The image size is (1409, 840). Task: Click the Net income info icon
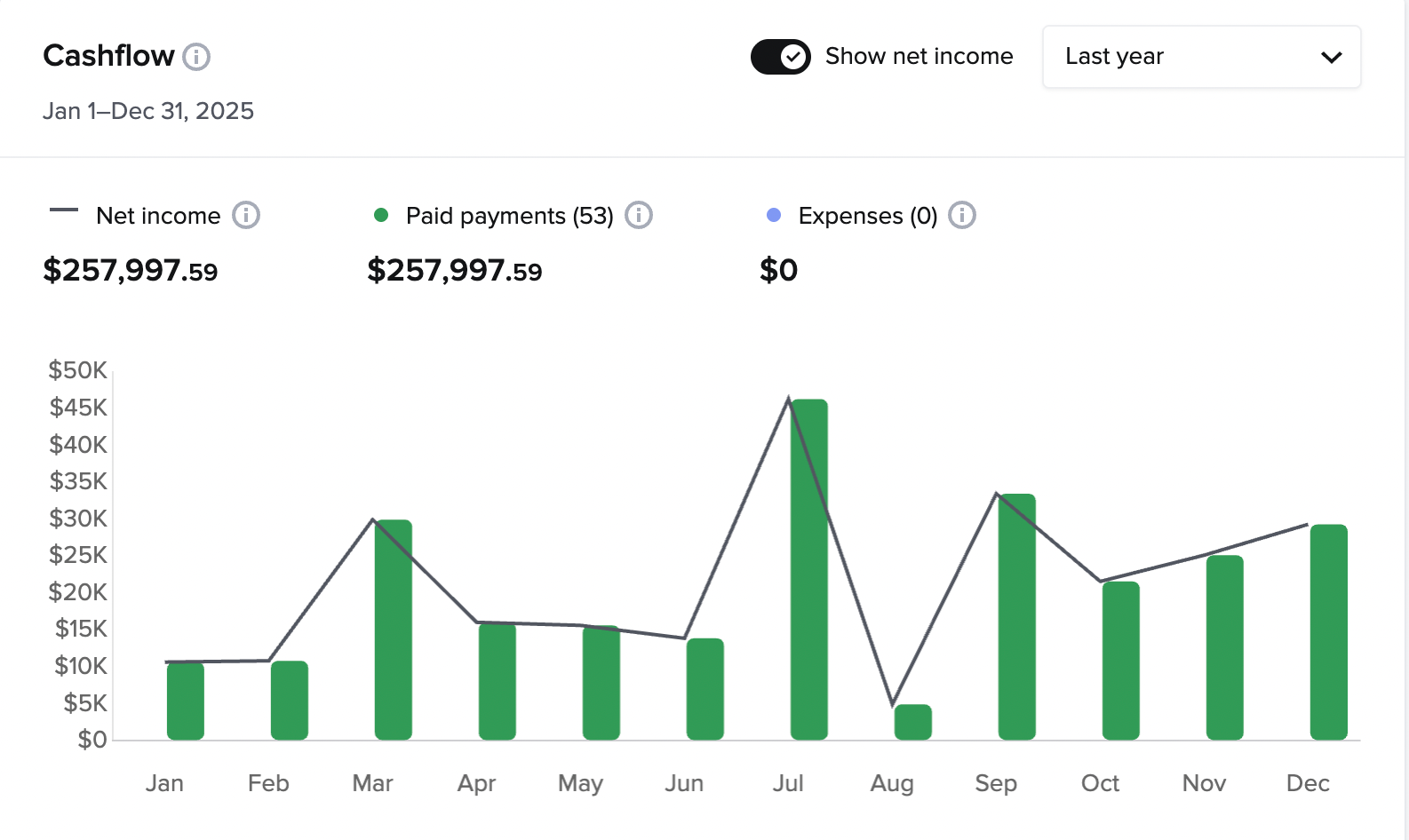246,215
